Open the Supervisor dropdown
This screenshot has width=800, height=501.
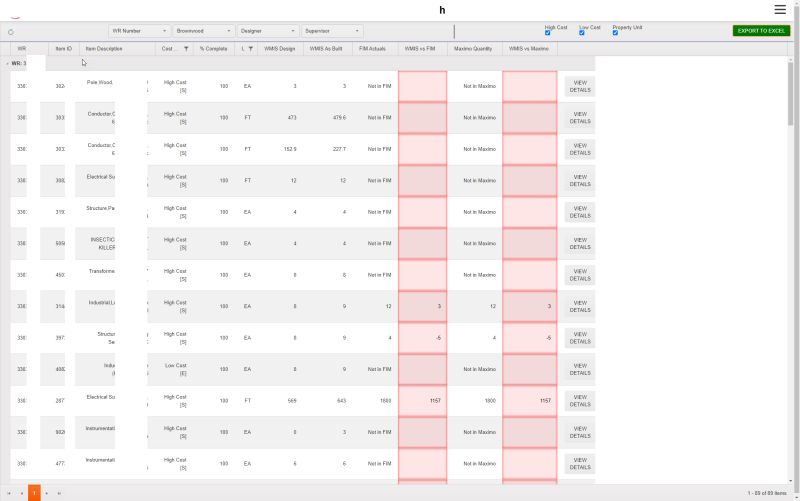[332, 31]
